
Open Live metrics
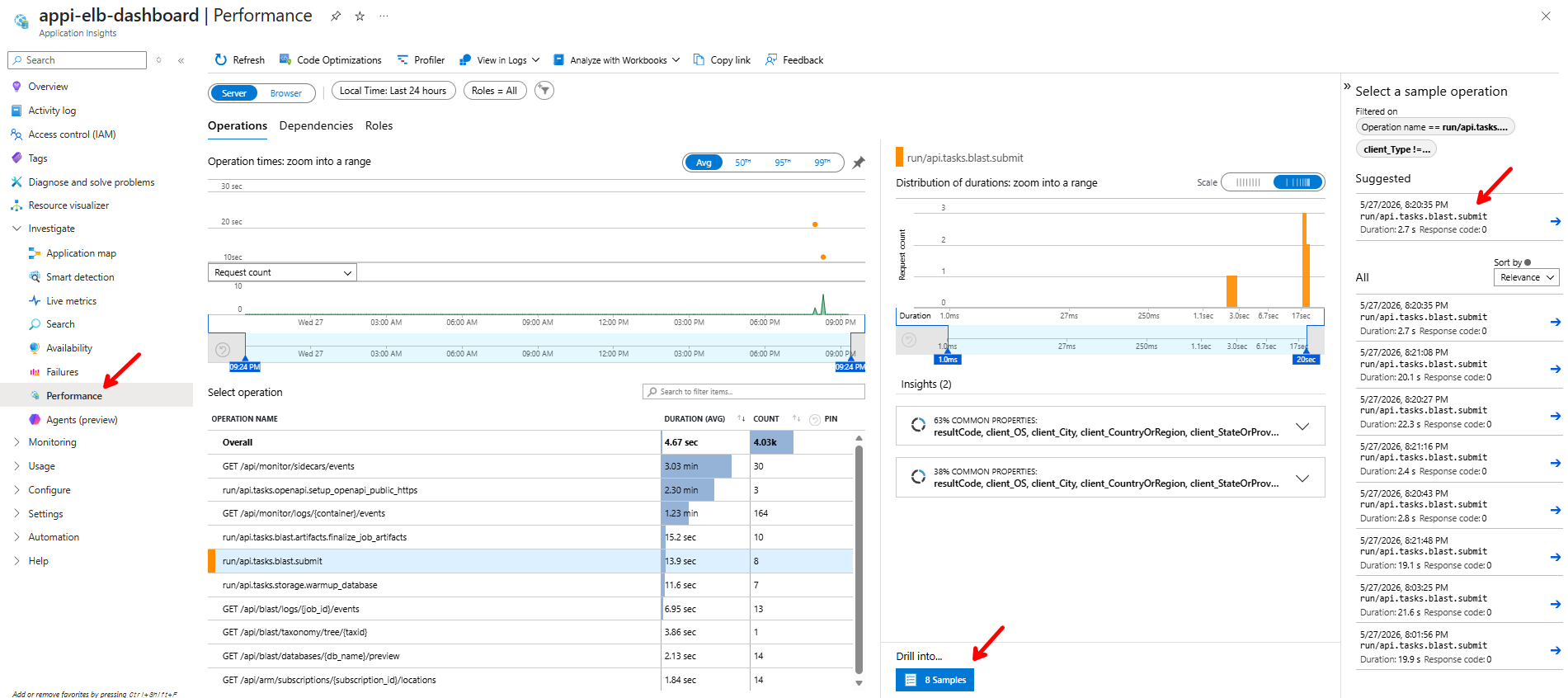click(x=71, y=301)
